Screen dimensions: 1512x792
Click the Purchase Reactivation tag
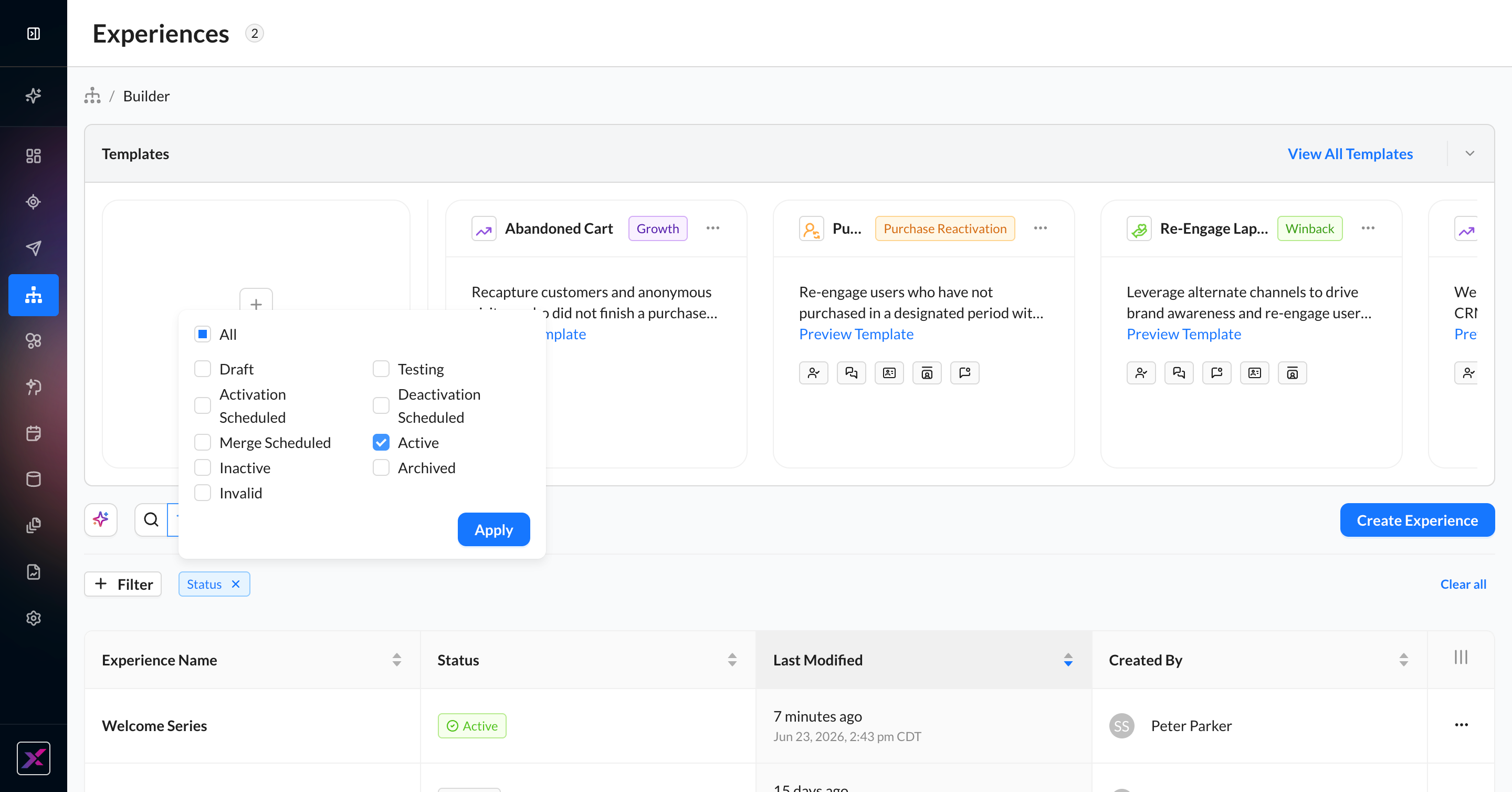point(945,228)
